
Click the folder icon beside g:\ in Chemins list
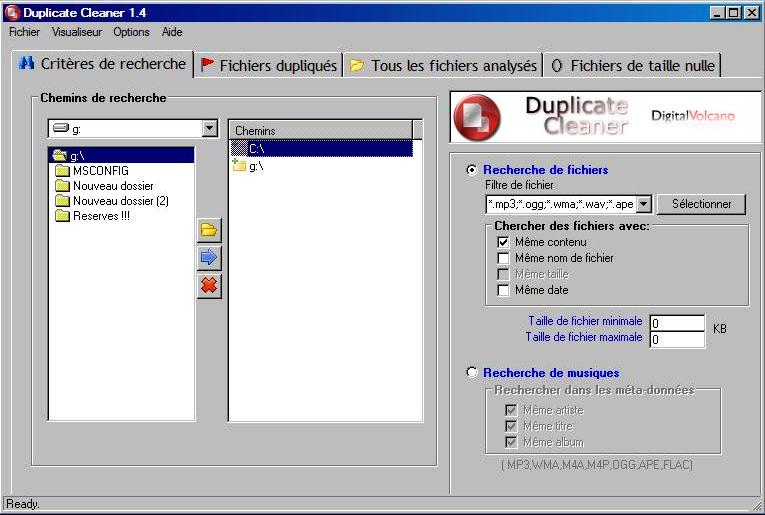(239, 165)
